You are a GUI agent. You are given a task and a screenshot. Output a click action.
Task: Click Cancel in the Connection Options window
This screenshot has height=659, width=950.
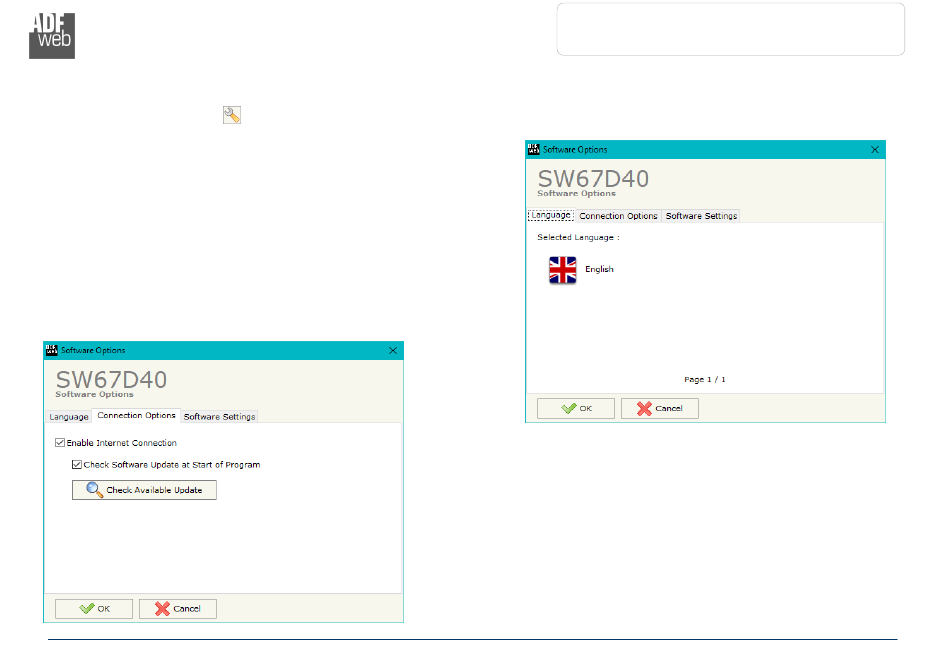pos(178,609)
